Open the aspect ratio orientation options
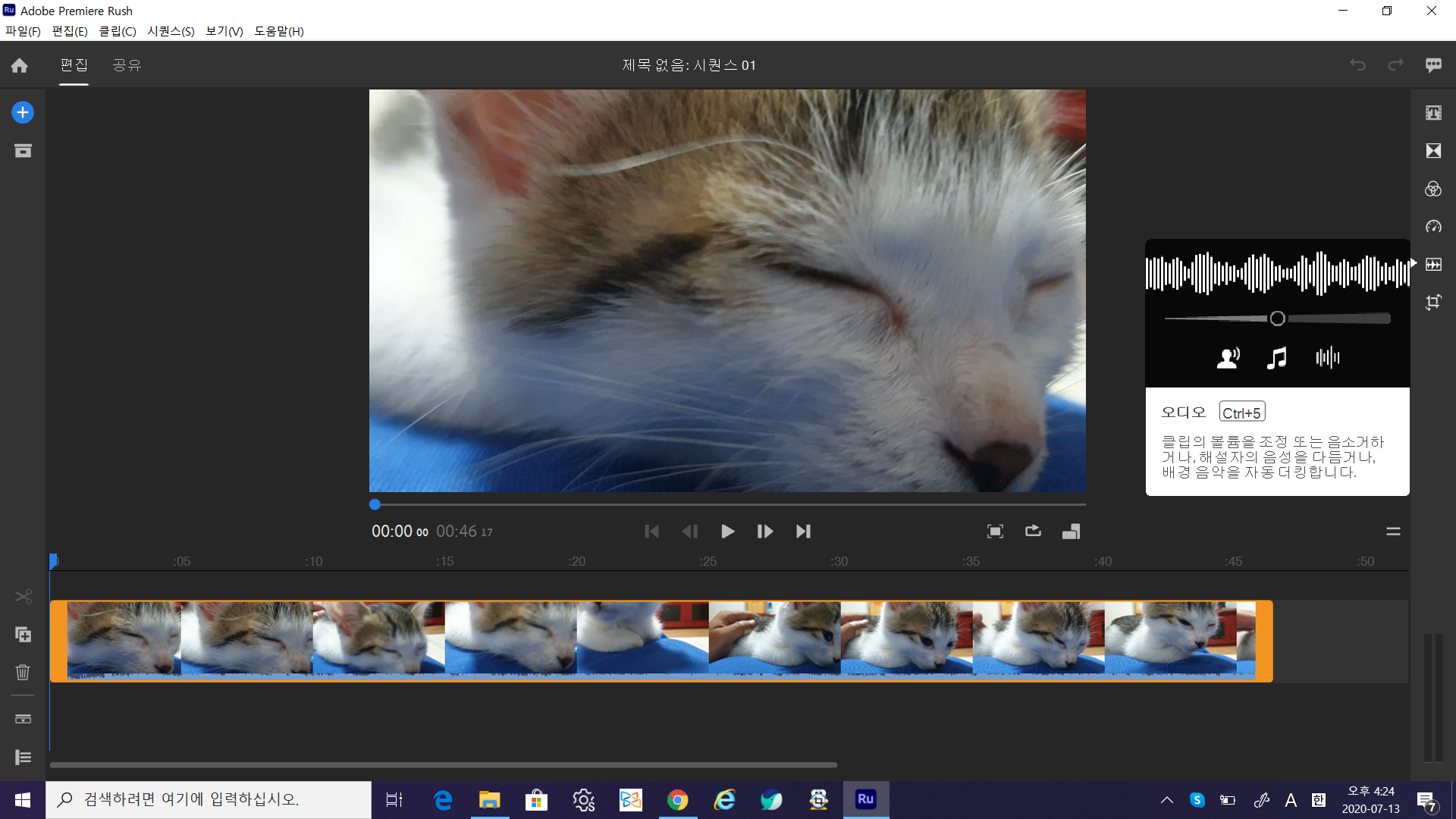 point(1071,532)
